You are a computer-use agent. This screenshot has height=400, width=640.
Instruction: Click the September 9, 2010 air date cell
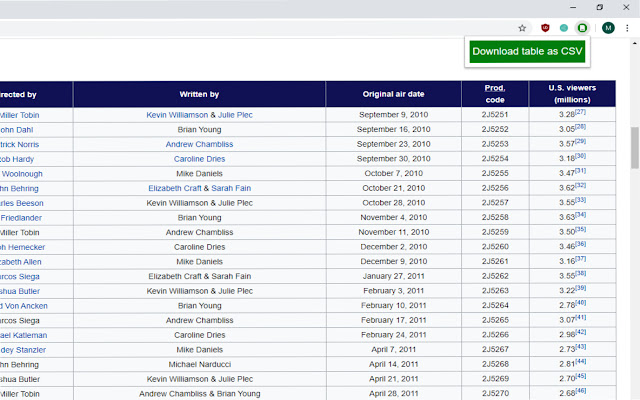point(394,115)
